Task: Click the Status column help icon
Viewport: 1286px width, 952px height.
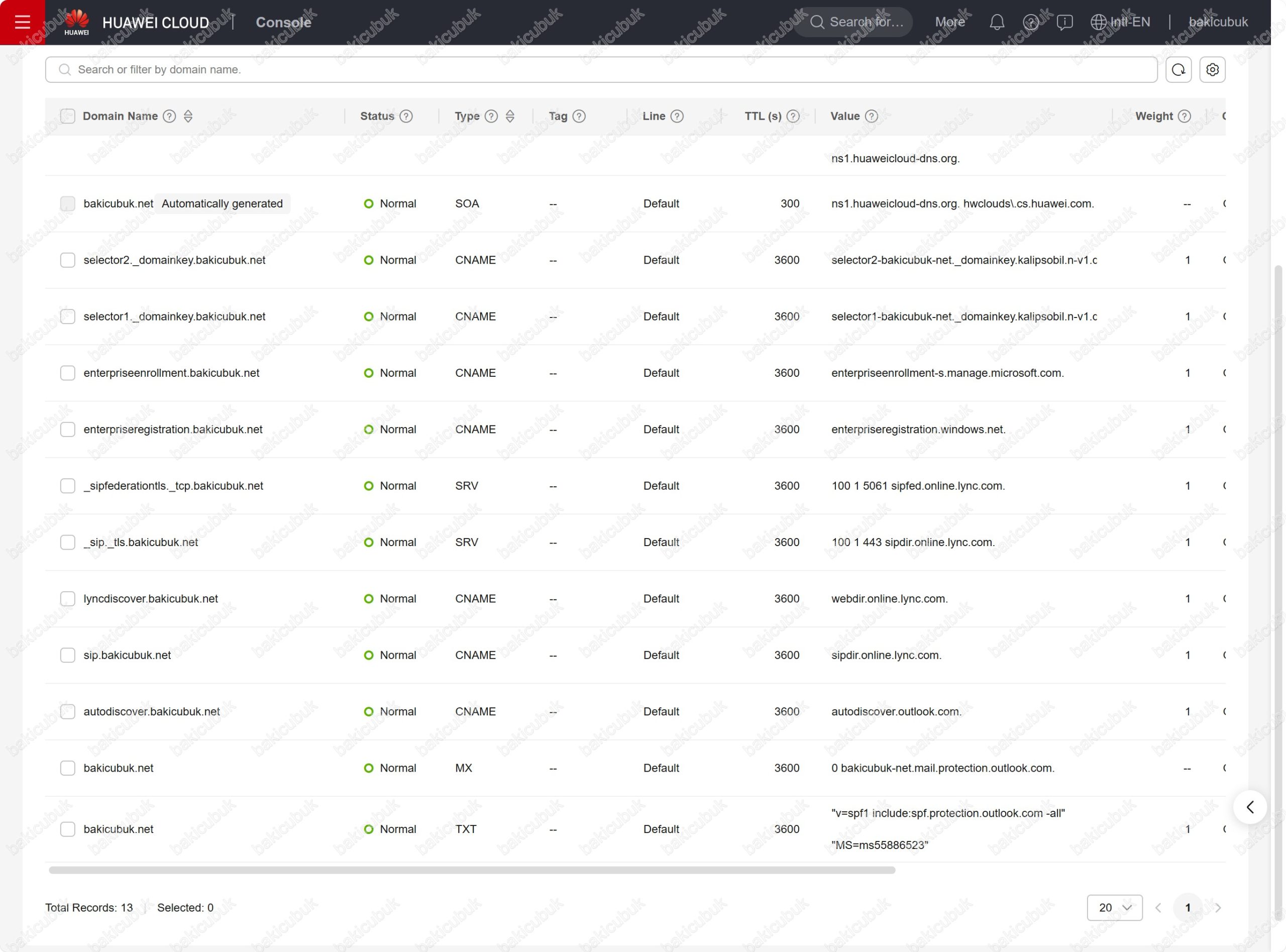Action: point(406,117)
